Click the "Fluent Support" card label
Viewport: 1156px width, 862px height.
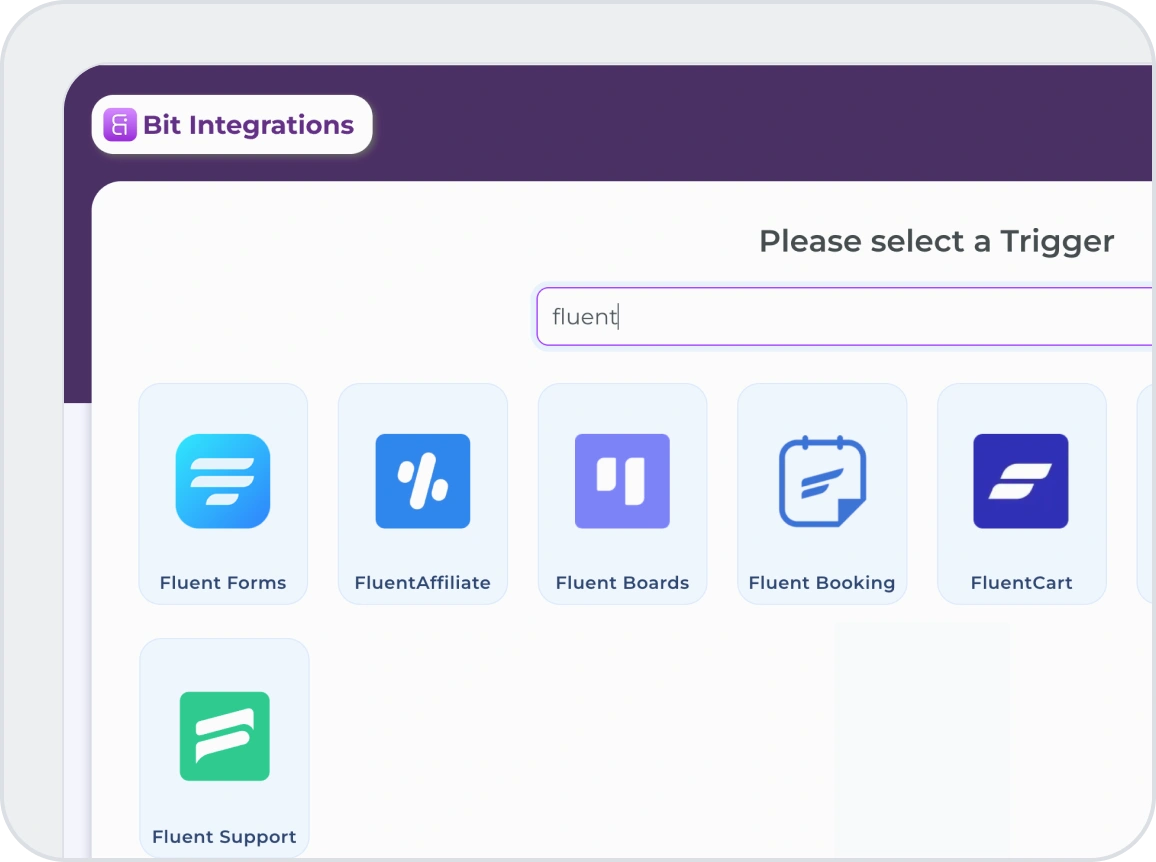pyautogui.click(x=224, y=837)
